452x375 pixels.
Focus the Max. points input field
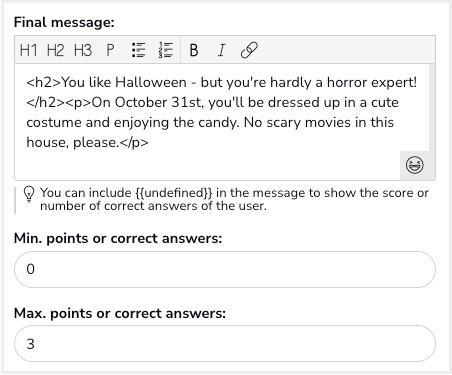tap(225, 344)
